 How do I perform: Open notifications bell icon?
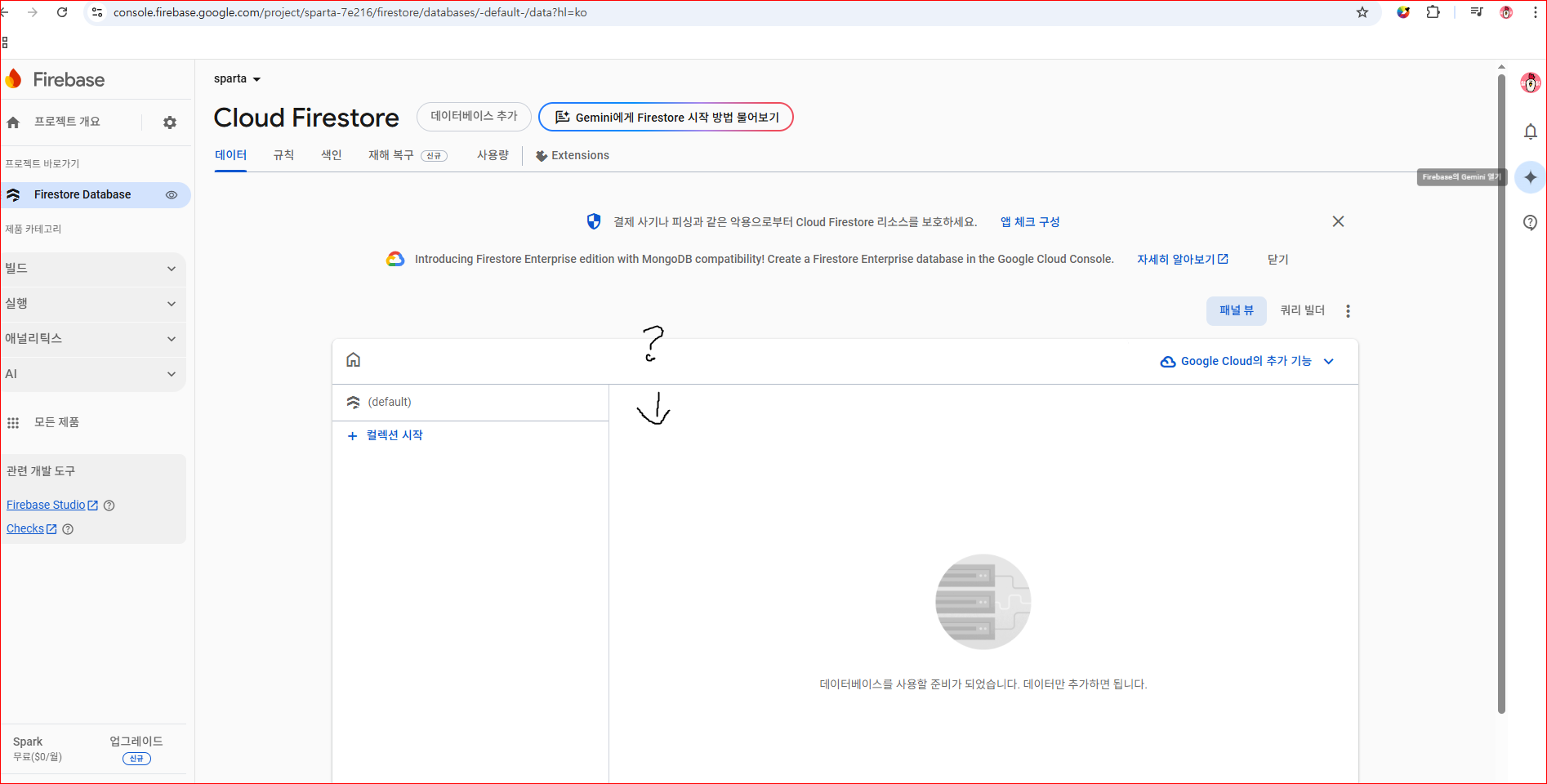[1531, 131]
